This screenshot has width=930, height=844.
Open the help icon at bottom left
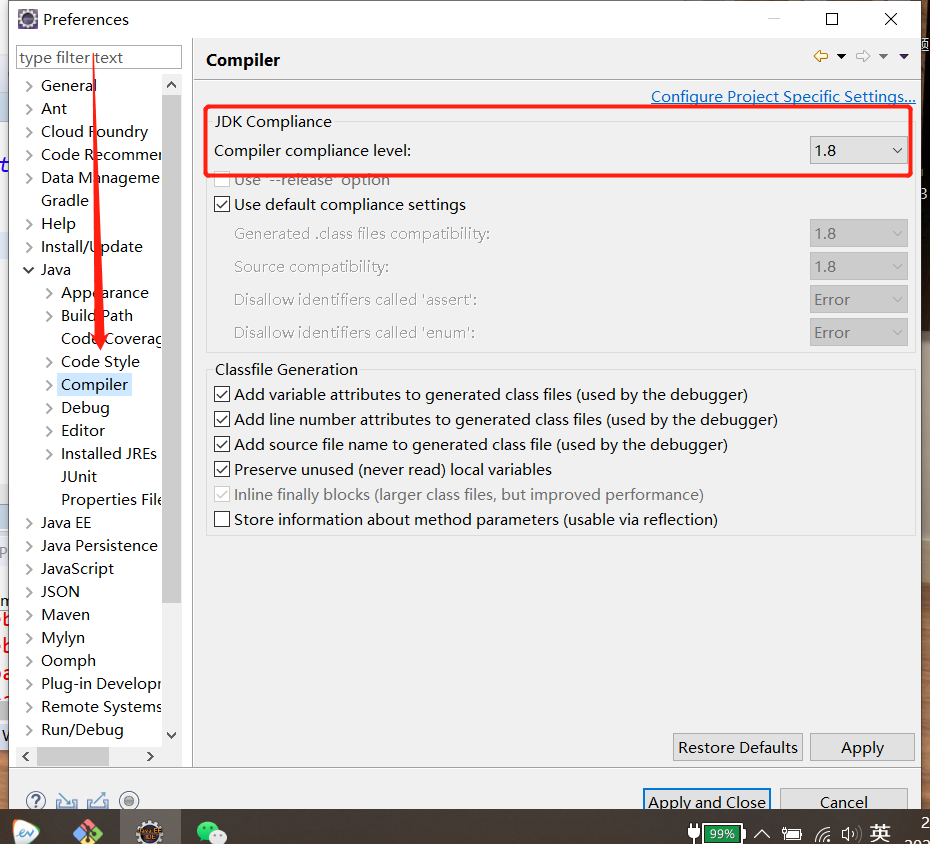(36, 801)
